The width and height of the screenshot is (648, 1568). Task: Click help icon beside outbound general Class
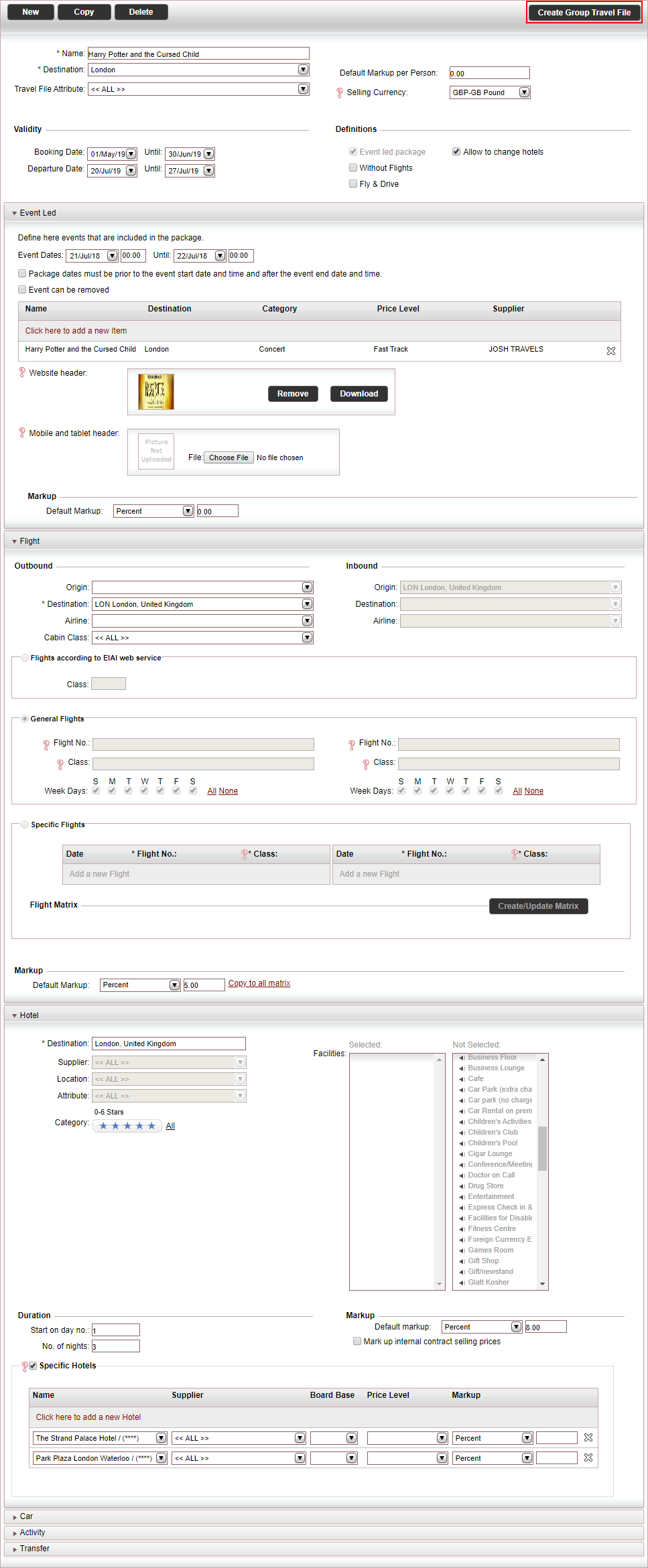click(x=61, y=764)
